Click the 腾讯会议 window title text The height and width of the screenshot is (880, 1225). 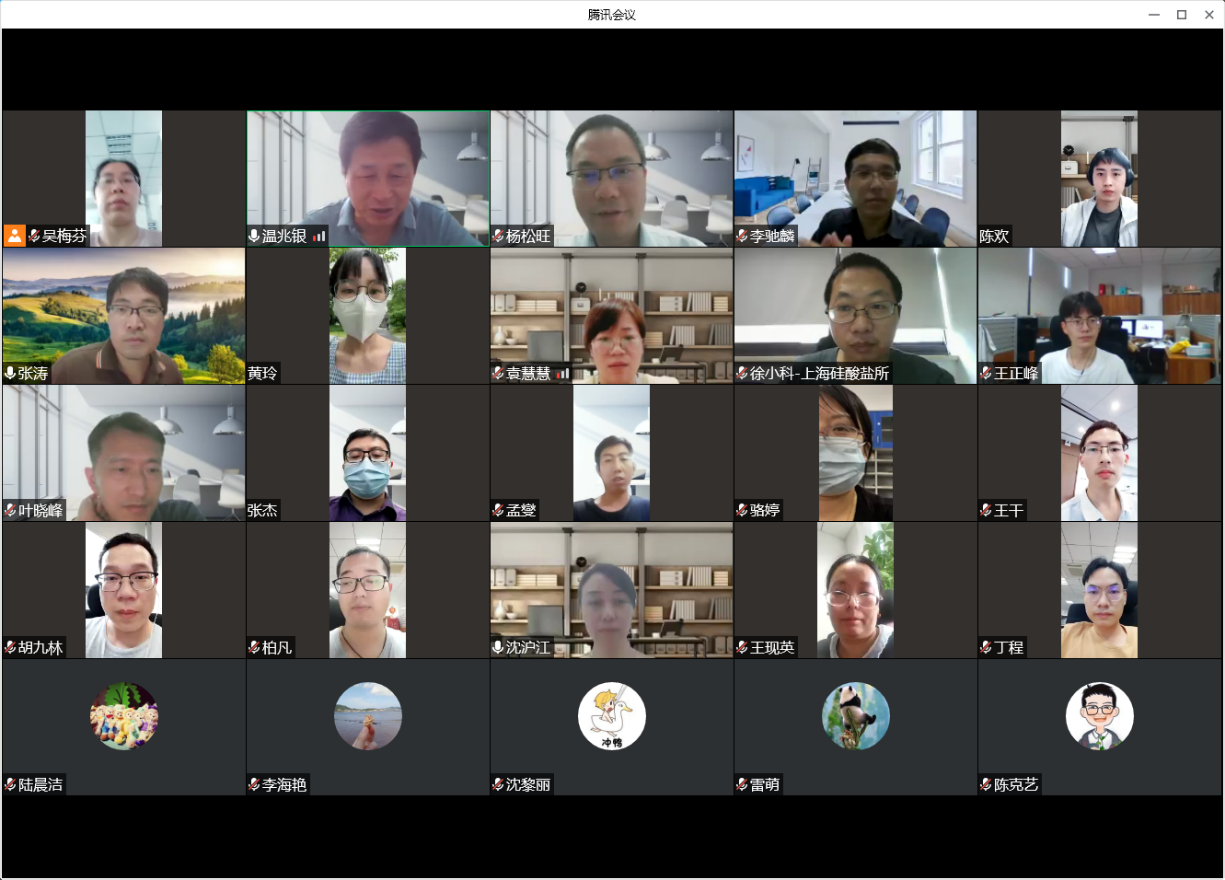[612, 14]
